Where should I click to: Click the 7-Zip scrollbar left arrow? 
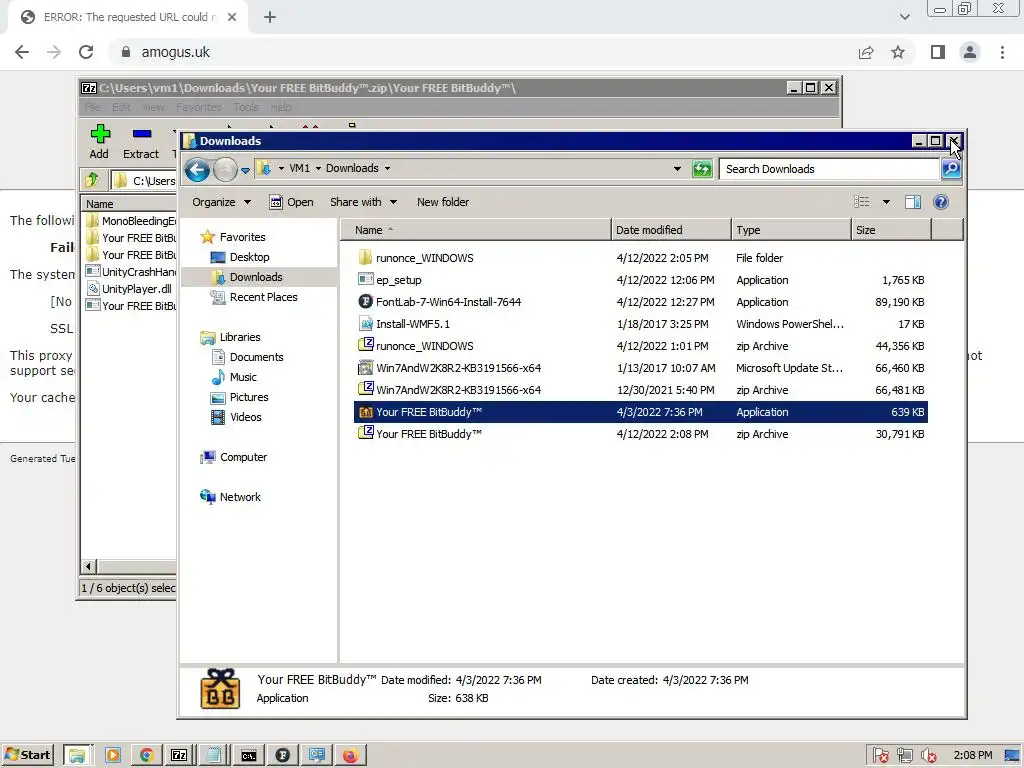click(x=88, y=566)
